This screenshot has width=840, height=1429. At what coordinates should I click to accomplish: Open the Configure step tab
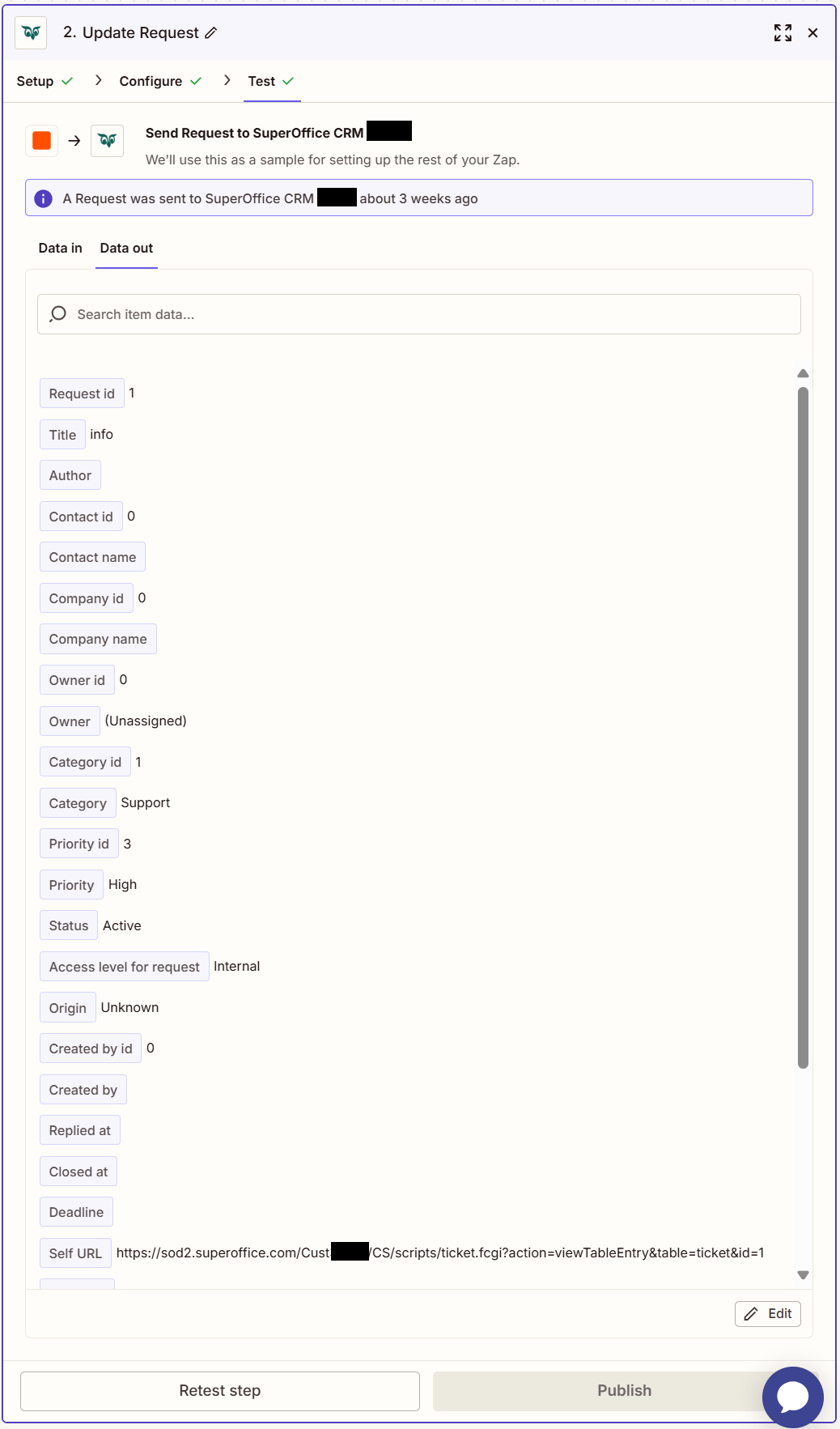[x=151, y=81]
